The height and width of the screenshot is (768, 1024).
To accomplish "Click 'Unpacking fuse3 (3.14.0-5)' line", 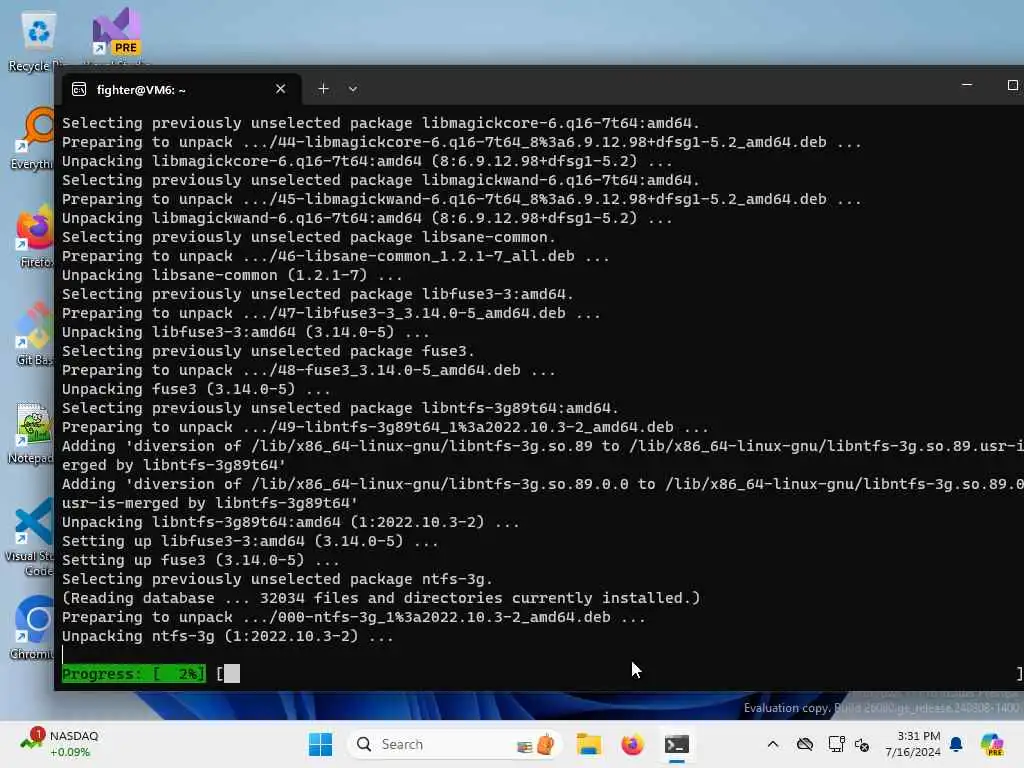I will 196,389.
